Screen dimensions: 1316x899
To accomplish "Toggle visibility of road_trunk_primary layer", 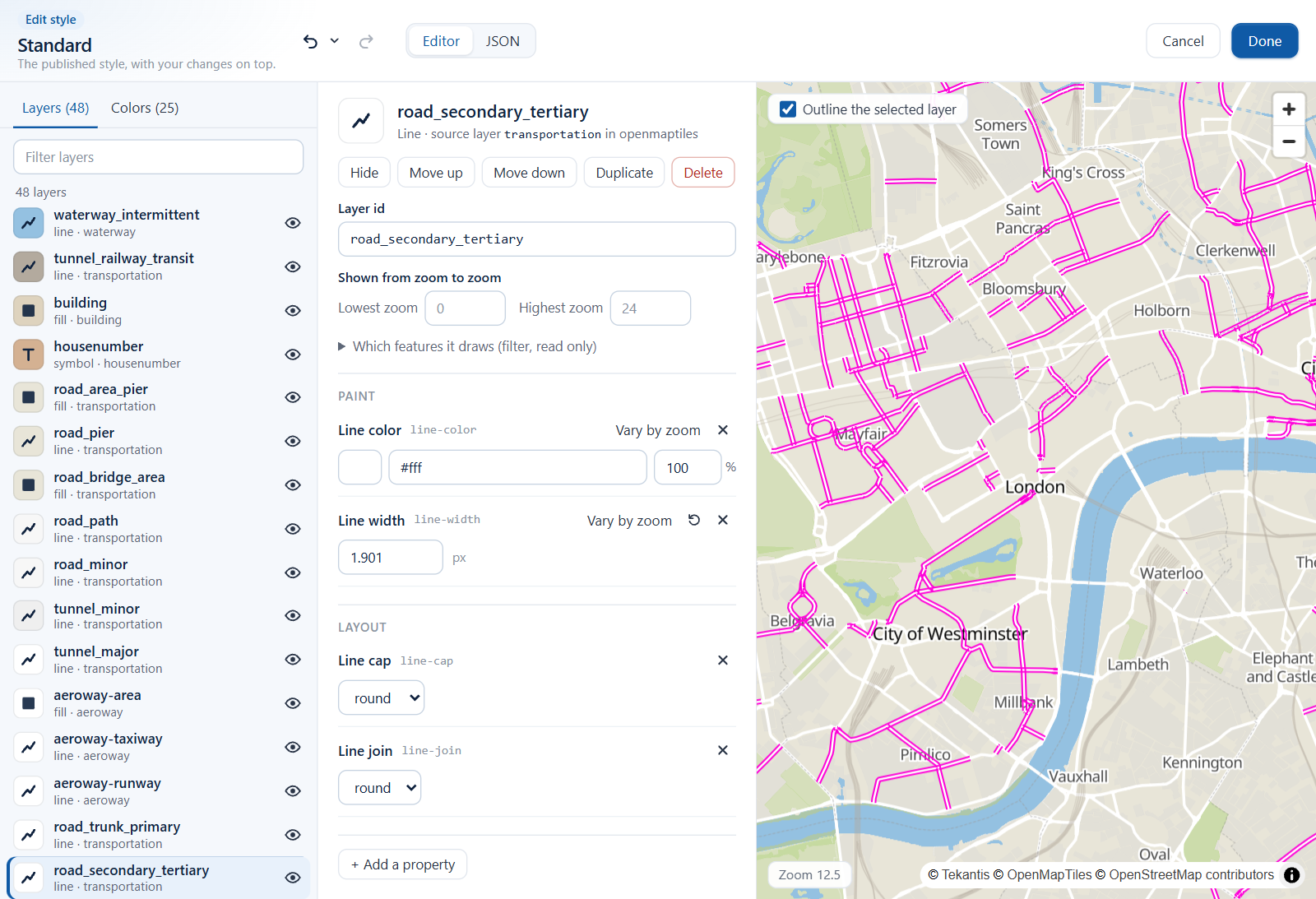I will tap(293, 835).
